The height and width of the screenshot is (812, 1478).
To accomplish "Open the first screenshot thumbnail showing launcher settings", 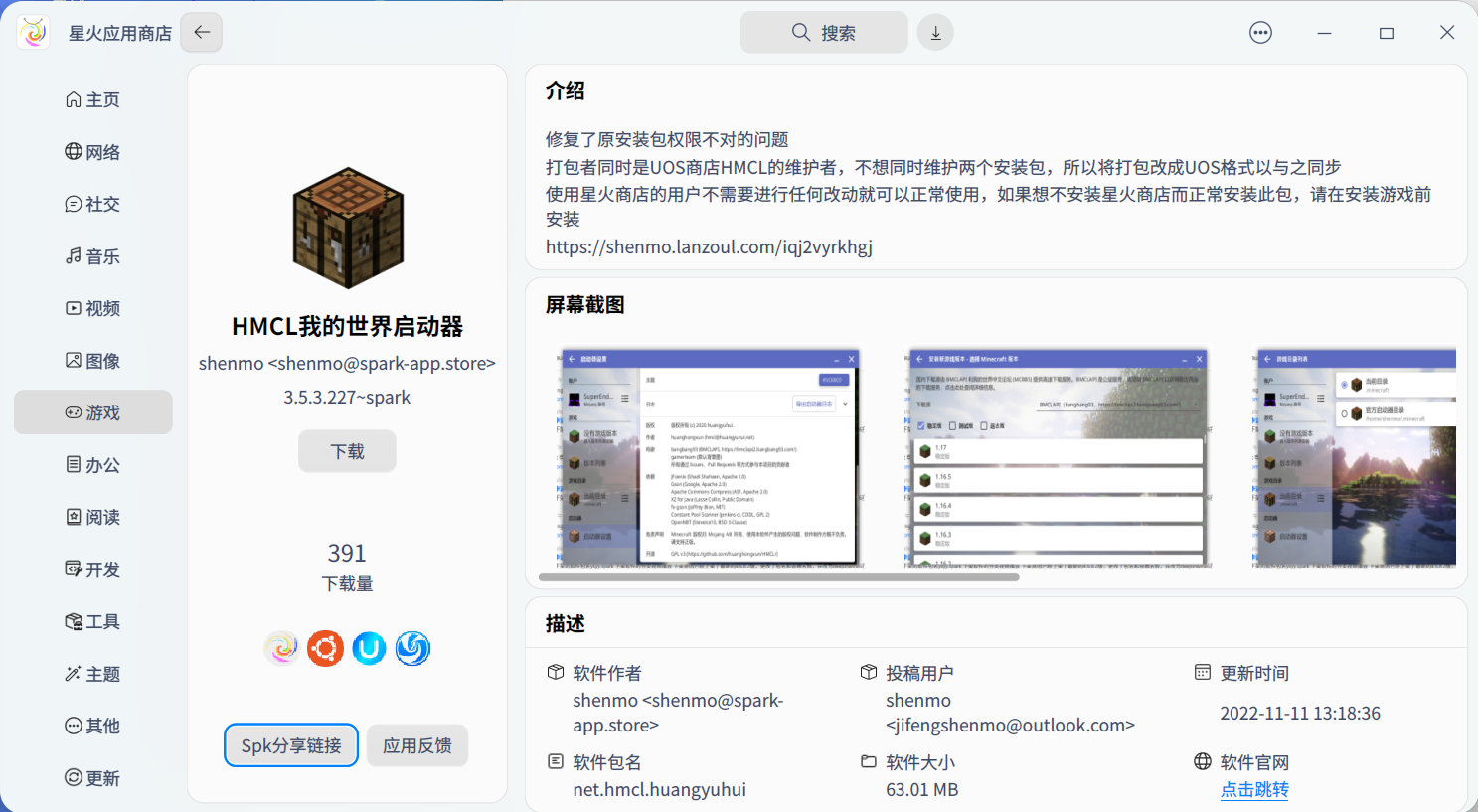I will pyautogui.click(x=712, y=456).
